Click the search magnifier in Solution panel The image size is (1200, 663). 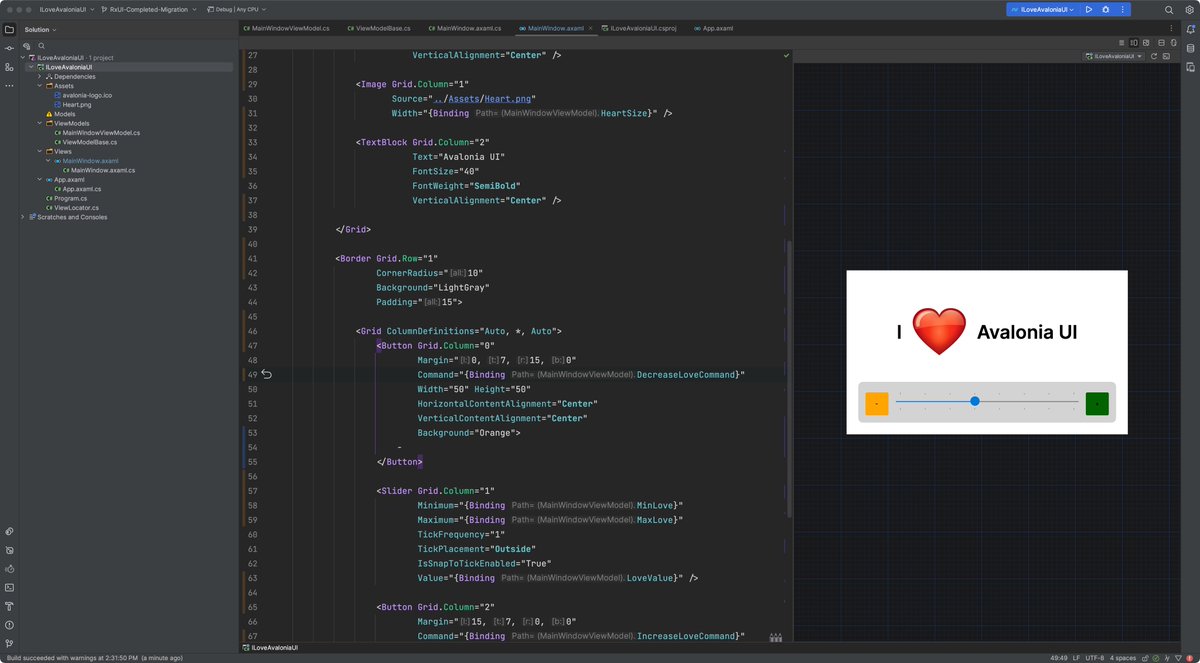point(41,46)
